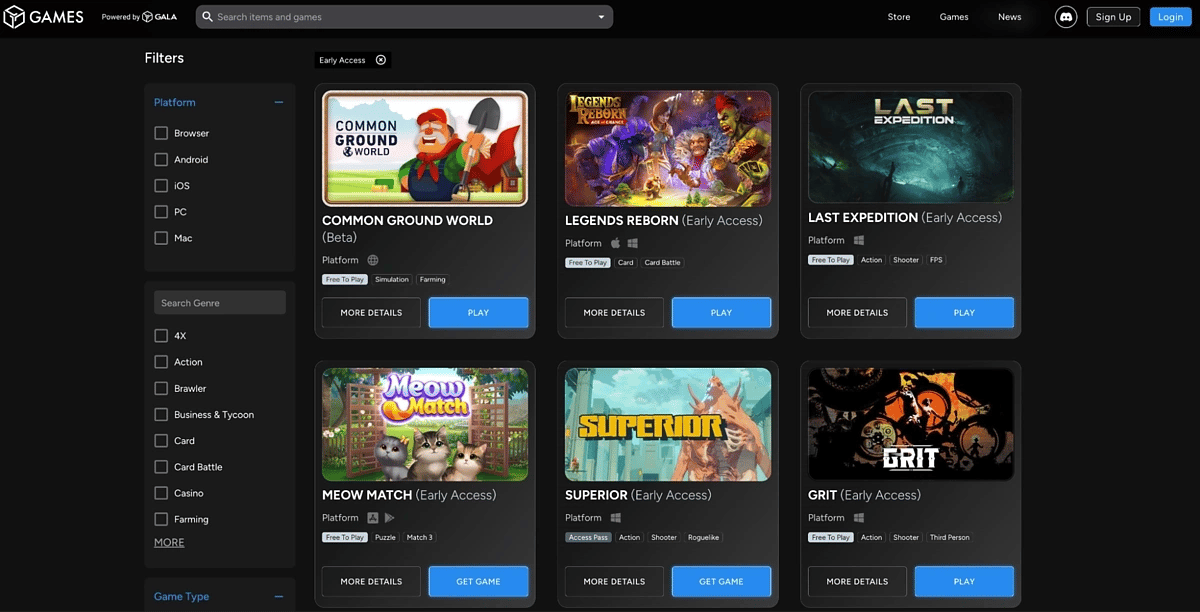The height and width of the screenshot is (612, 1200).
Task: Click the Google Play icon on Meow Match
Action: pos(390,518)
